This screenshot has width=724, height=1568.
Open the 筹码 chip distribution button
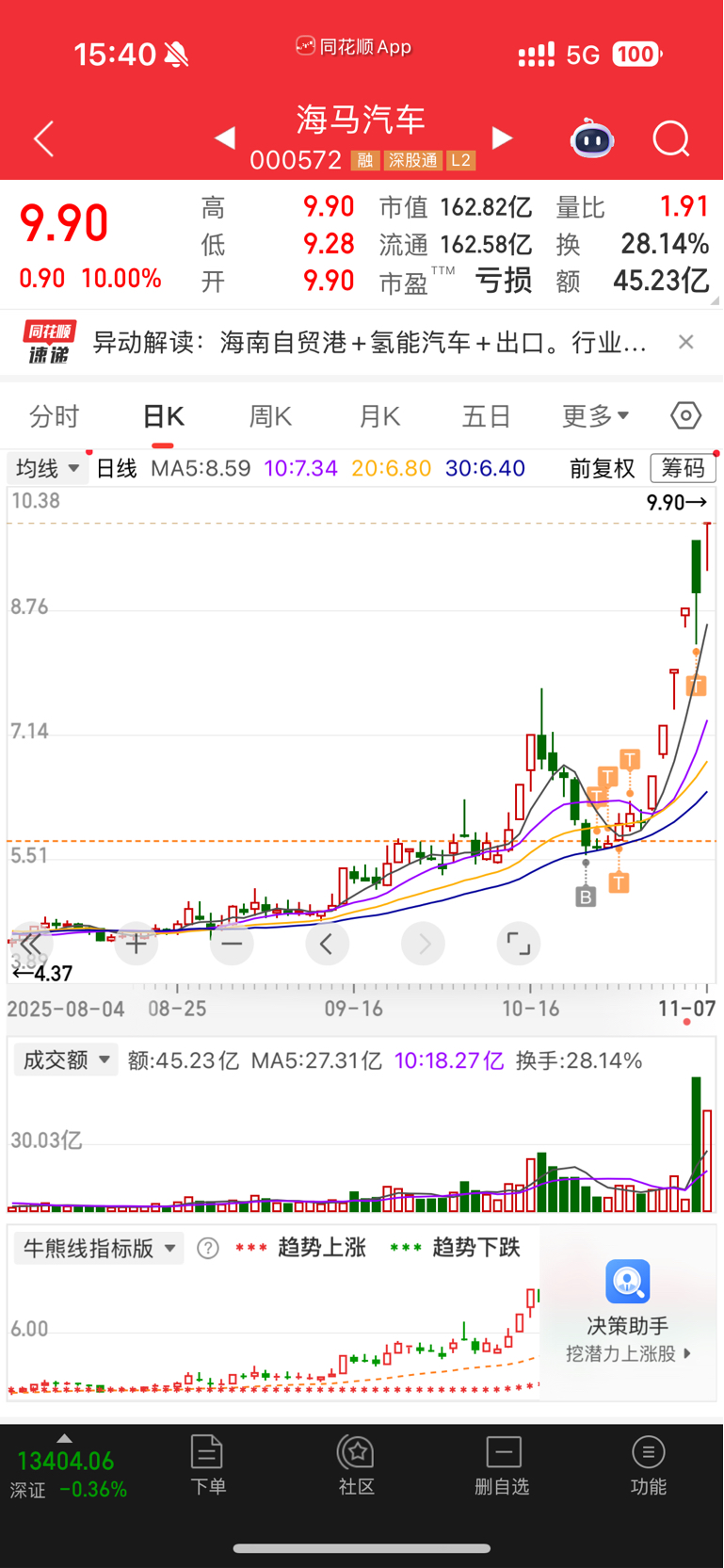[684, 468]
